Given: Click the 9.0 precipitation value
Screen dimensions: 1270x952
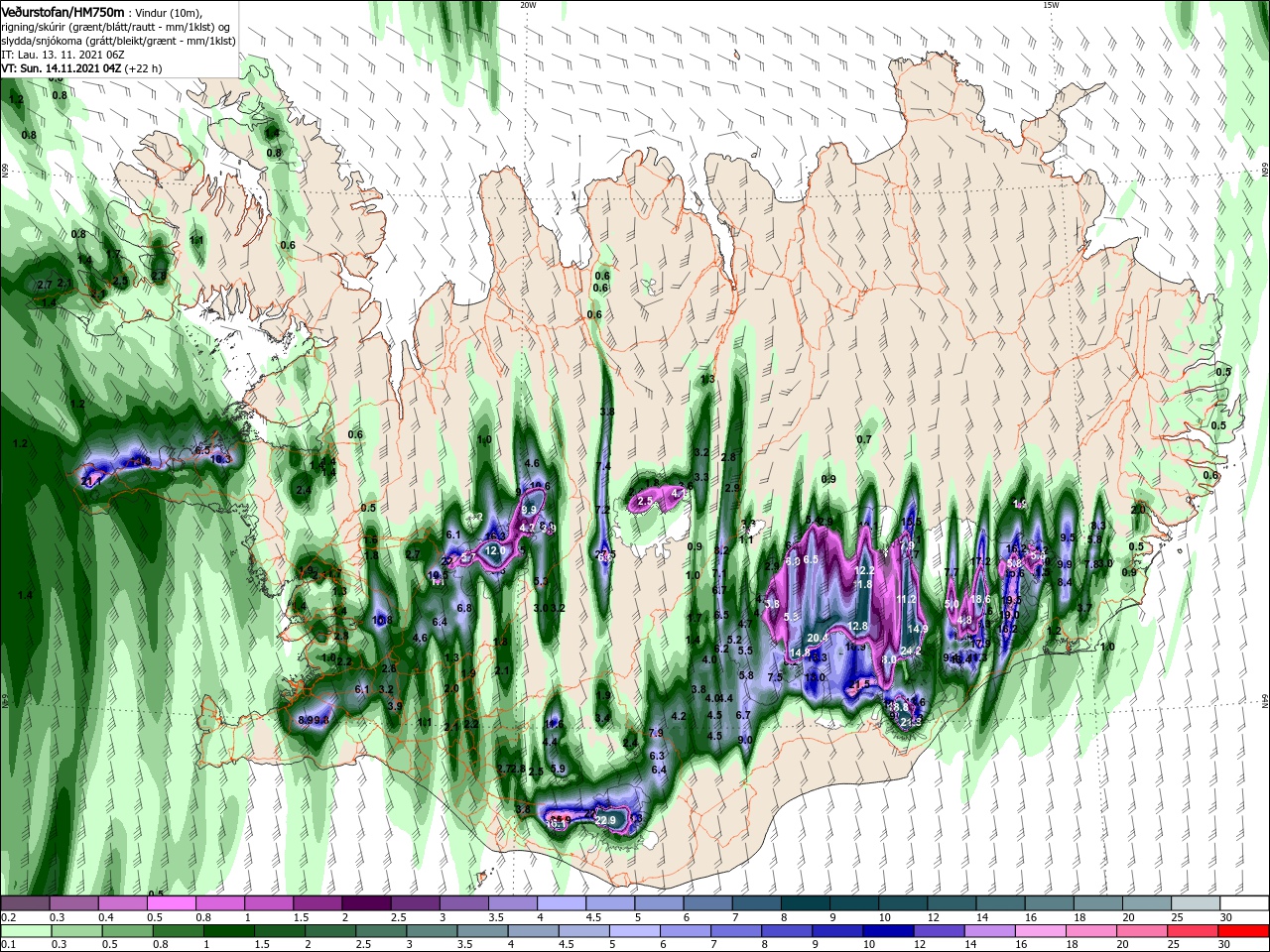Looking at the screenshot, I should click(x=745, y=740).
